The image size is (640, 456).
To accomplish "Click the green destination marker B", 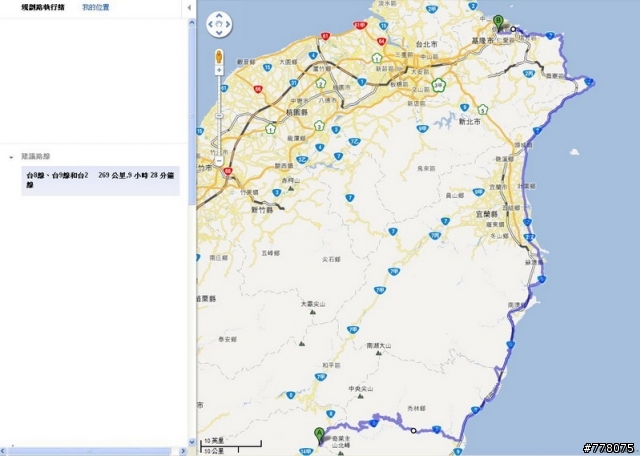I will pos(498,23).
